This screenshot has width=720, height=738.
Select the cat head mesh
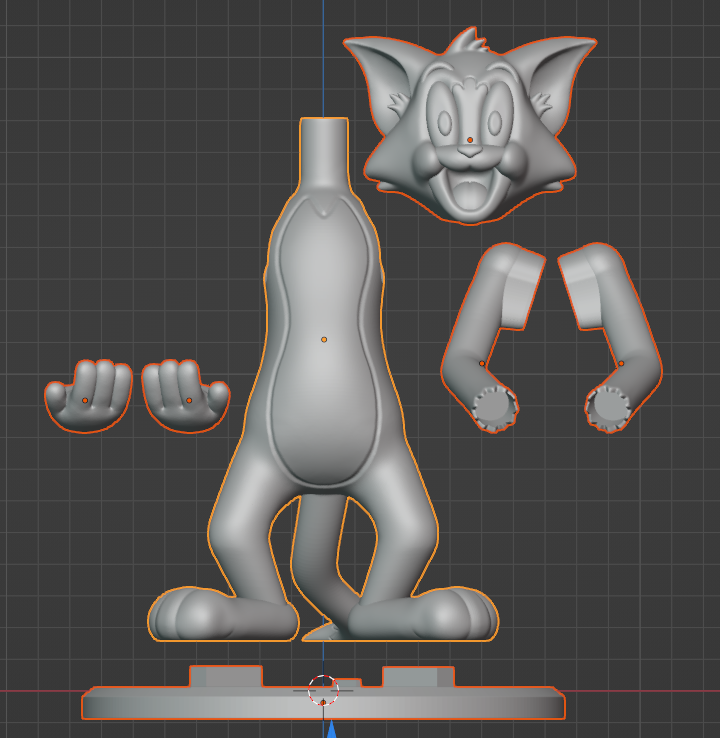tap(470, 127)
